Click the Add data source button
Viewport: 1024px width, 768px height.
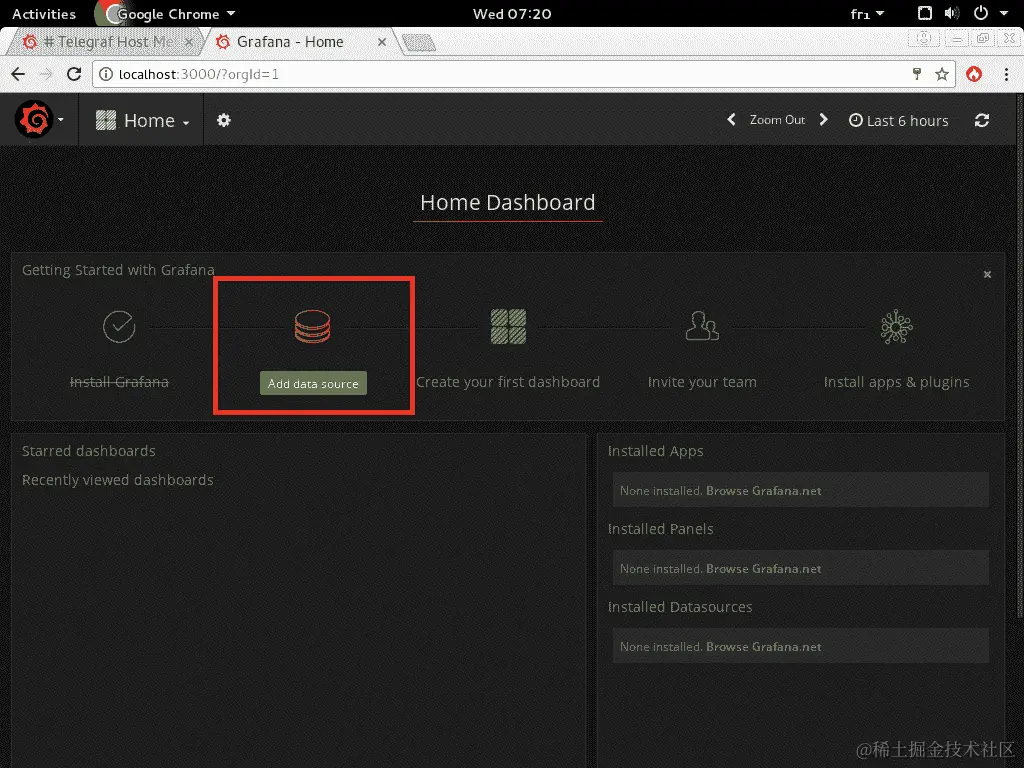(313, 383)
